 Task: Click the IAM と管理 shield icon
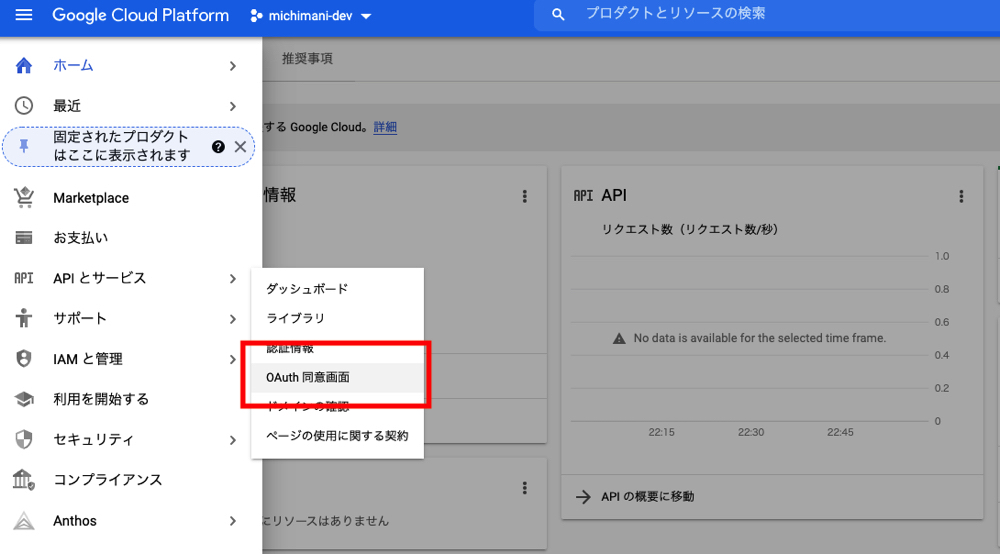24,359
